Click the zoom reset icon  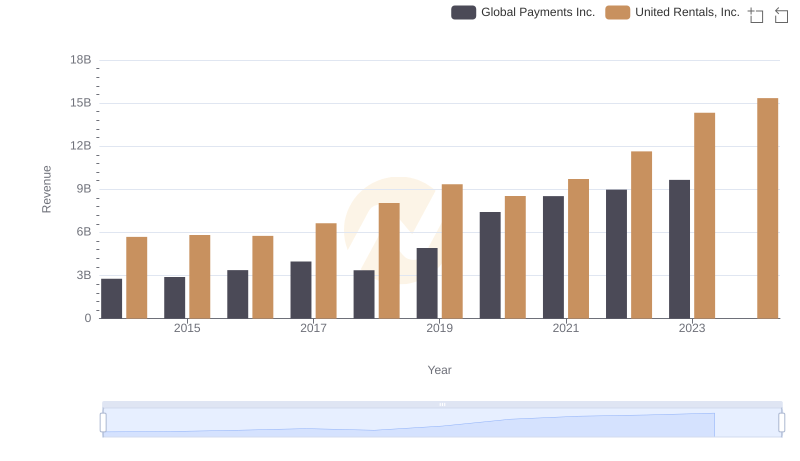click(781, 15)
